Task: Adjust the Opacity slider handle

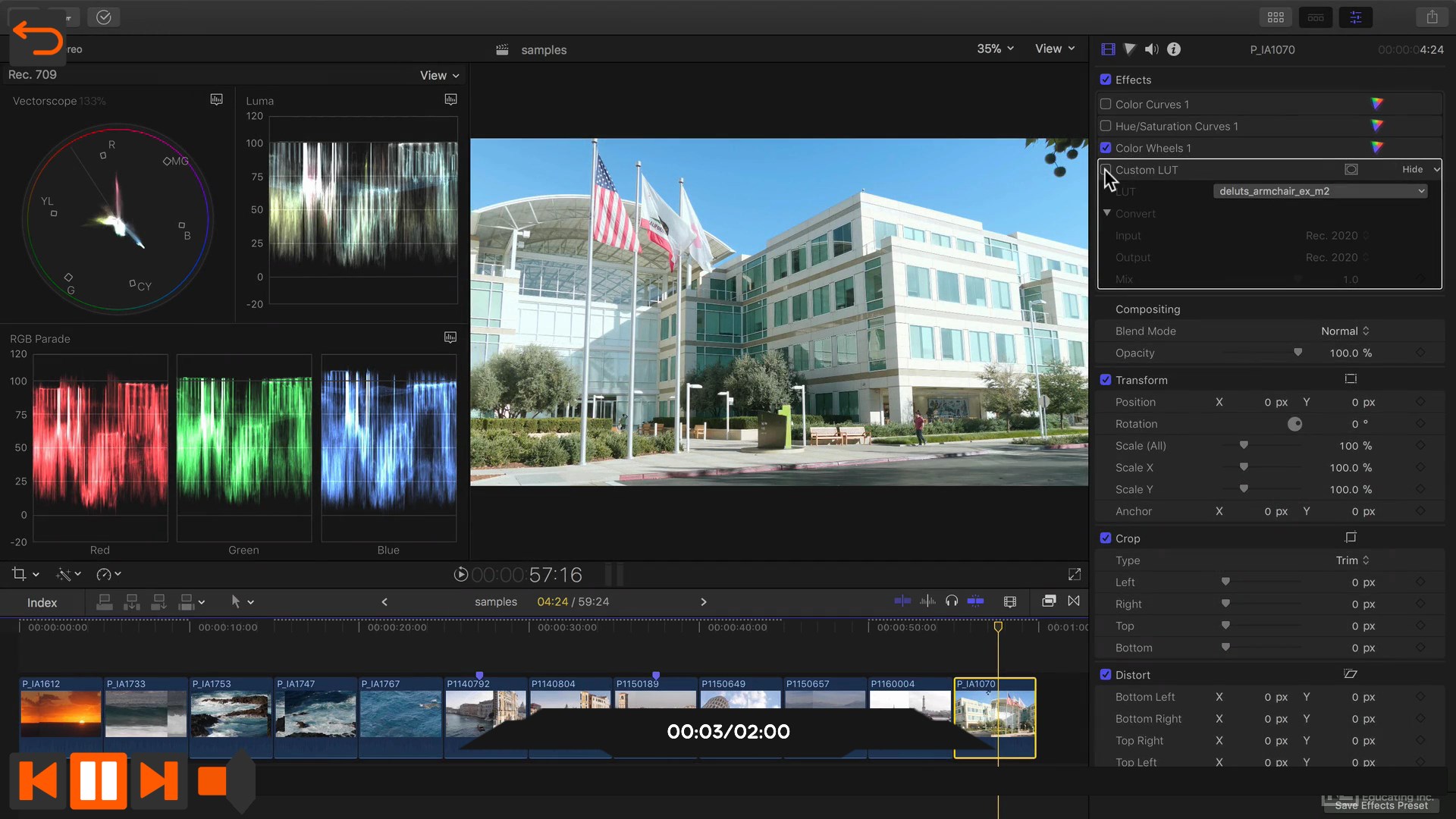Action: tap(1298, 353)
